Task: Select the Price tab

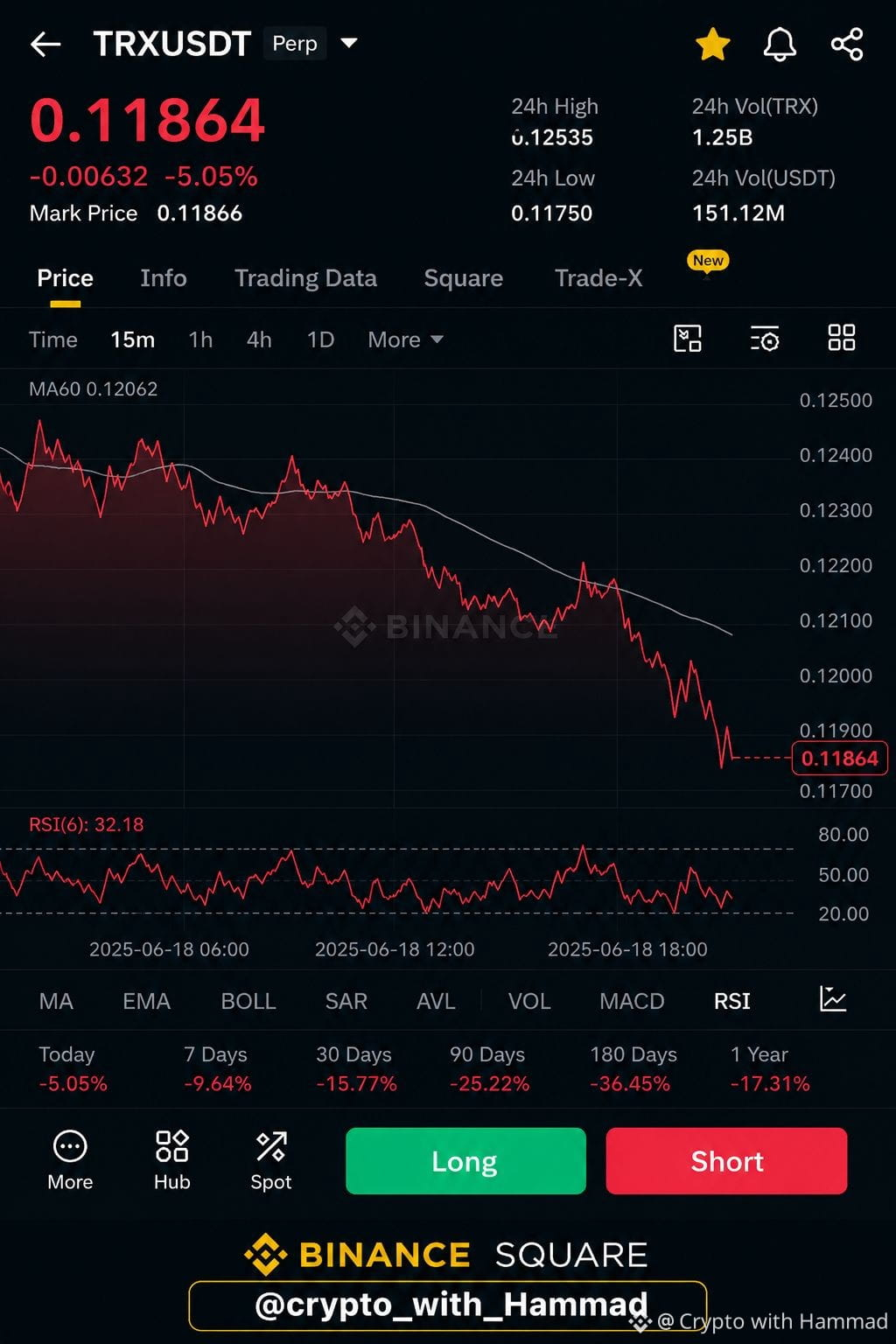Action: point(65,278)
